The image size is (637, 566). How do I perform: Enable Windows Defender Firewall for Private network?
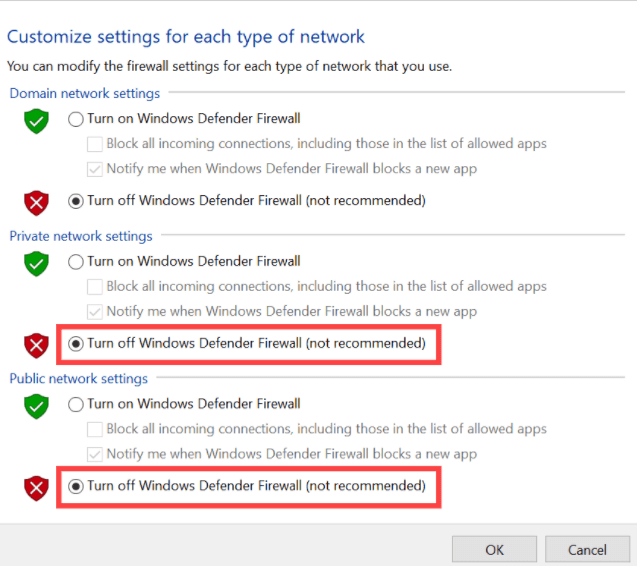point(76,262)
